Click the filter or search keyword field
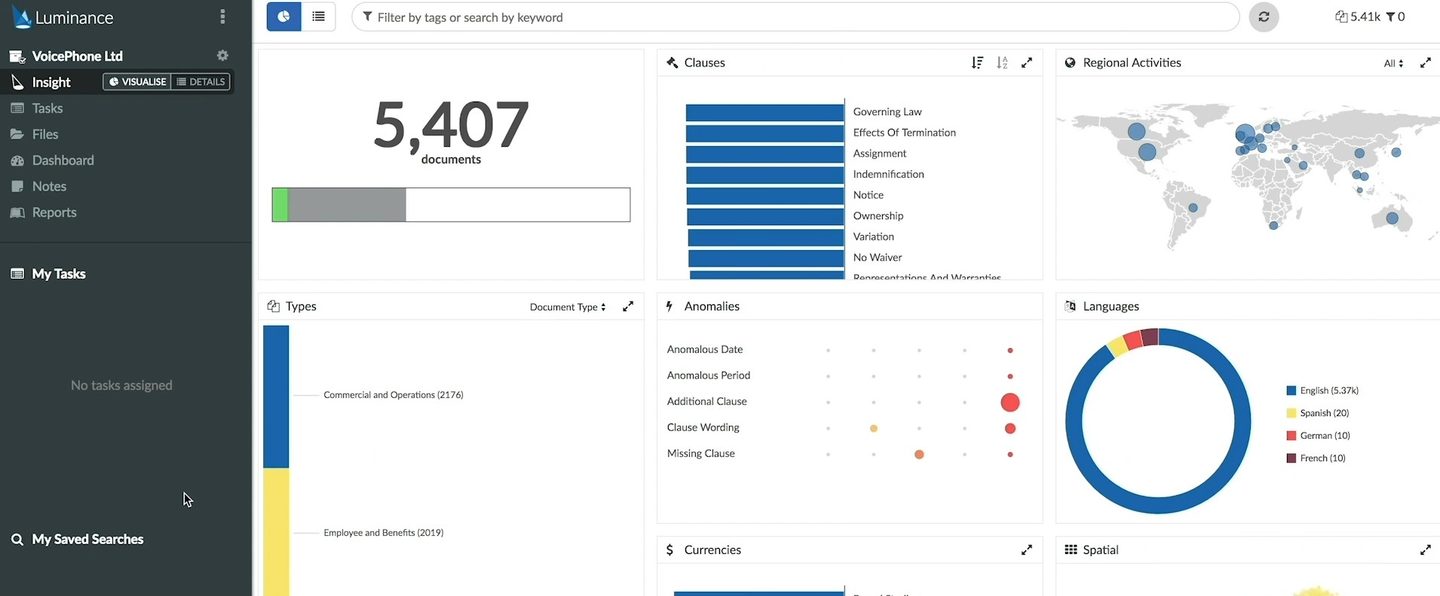1440x596 pixels. click(795, 17)
